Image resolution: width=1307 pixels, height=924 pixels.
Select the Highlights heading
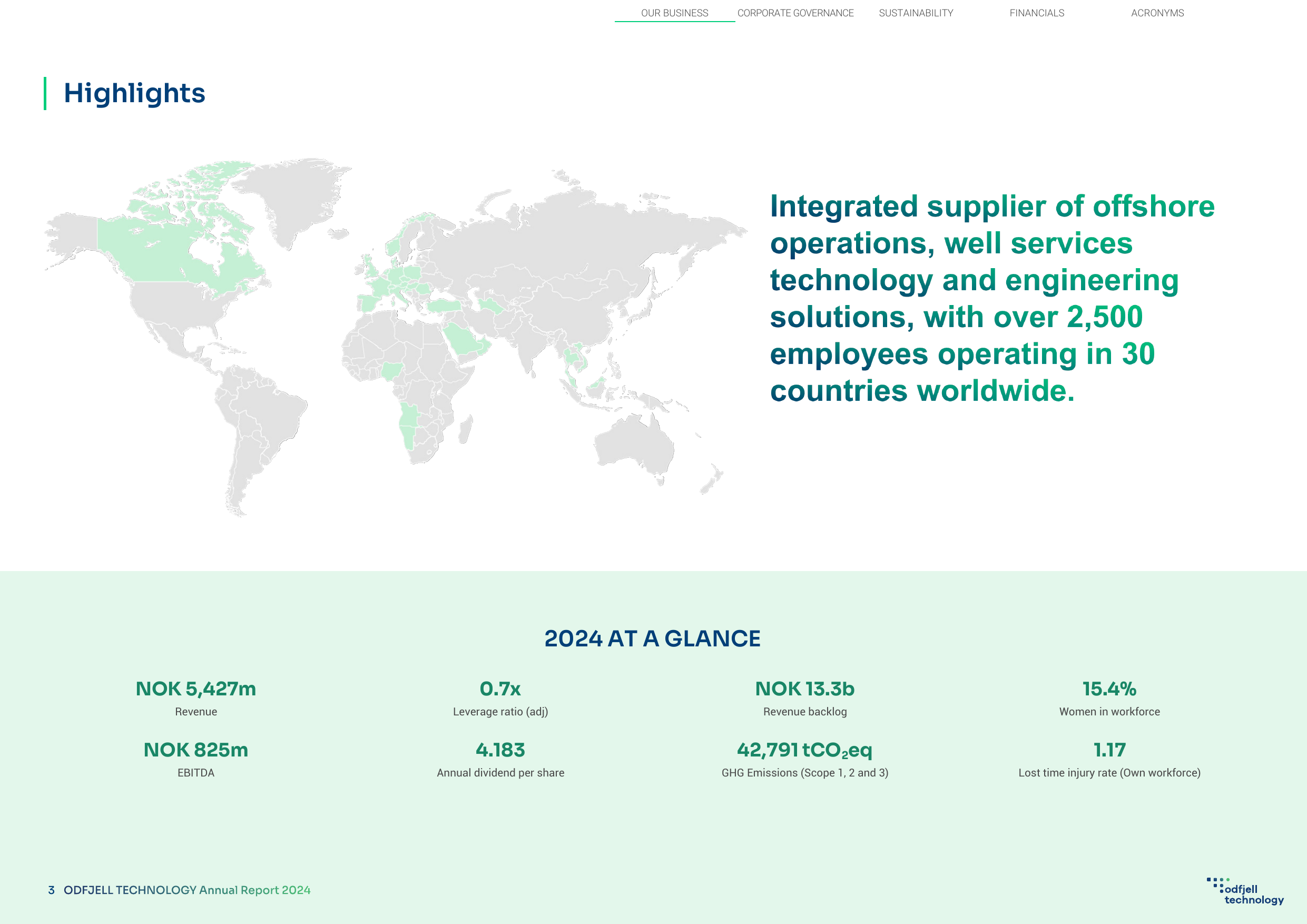(134, 93)
